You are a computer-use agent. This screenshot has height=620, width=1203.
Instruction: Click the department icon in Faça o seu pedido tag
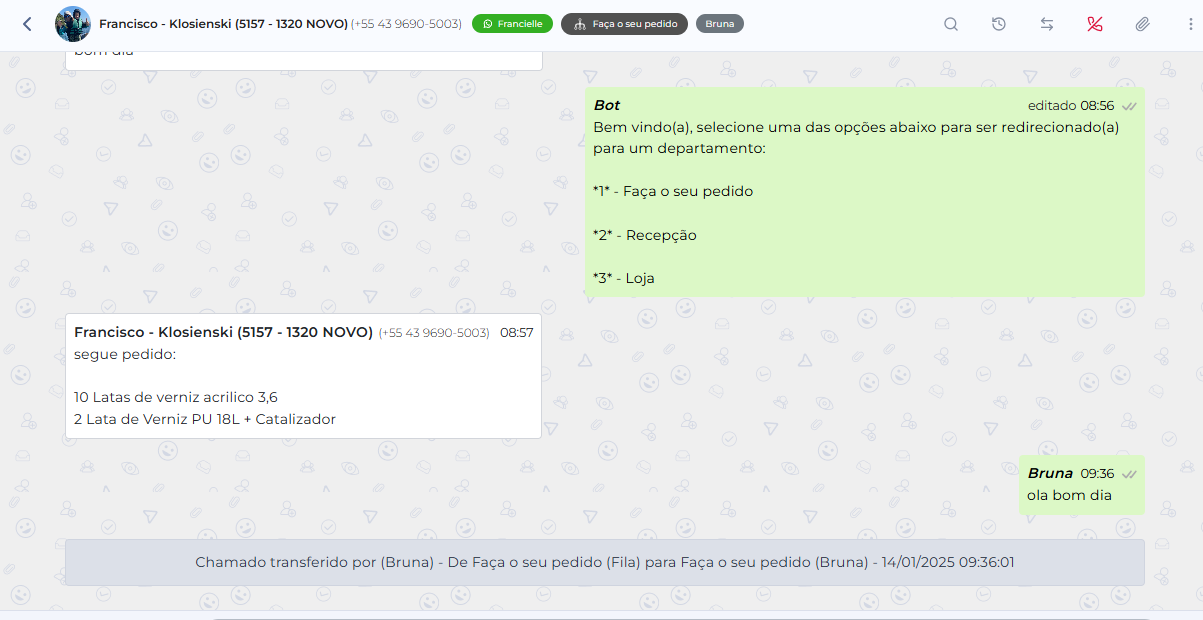580,24
